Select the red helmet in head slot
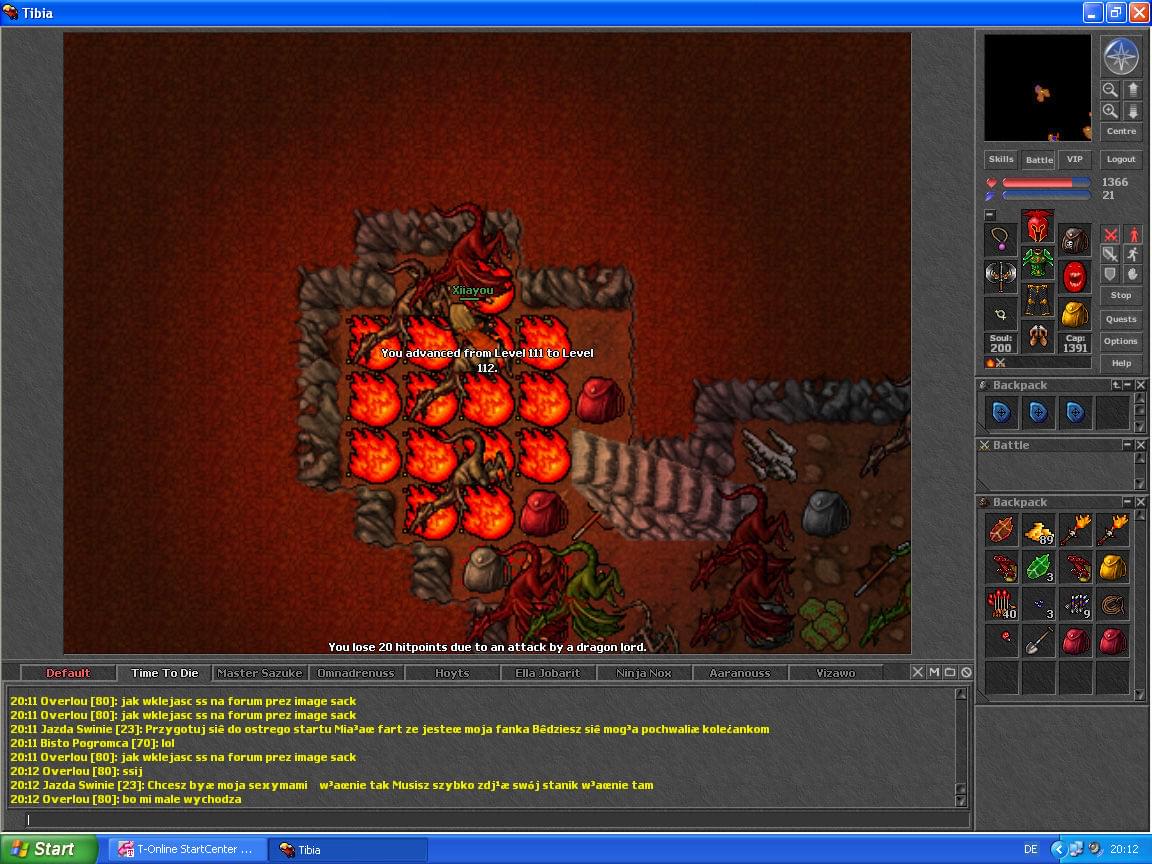Viewport: 1152px width, 864px height. click(x=1037, y=226)
